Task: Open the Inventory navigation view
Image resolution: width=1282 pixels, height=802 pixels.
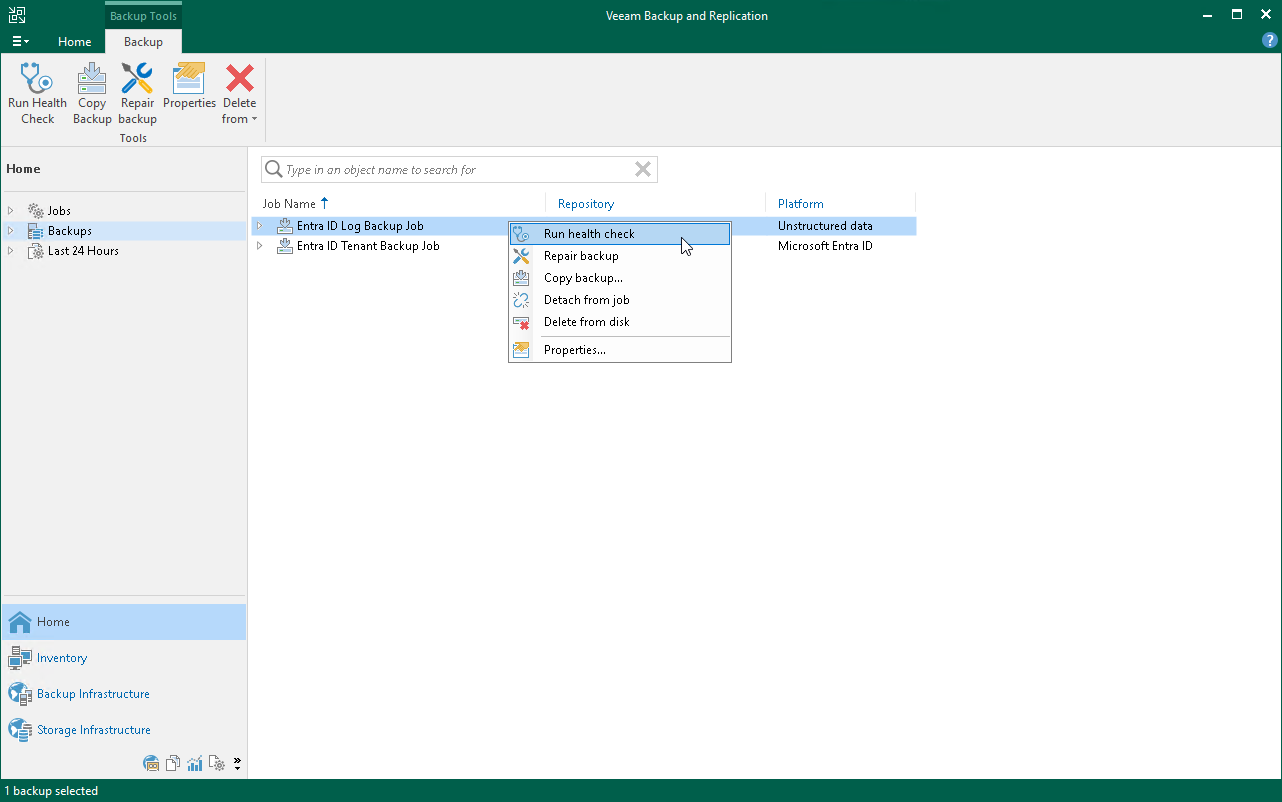Action: click(124, 658)
